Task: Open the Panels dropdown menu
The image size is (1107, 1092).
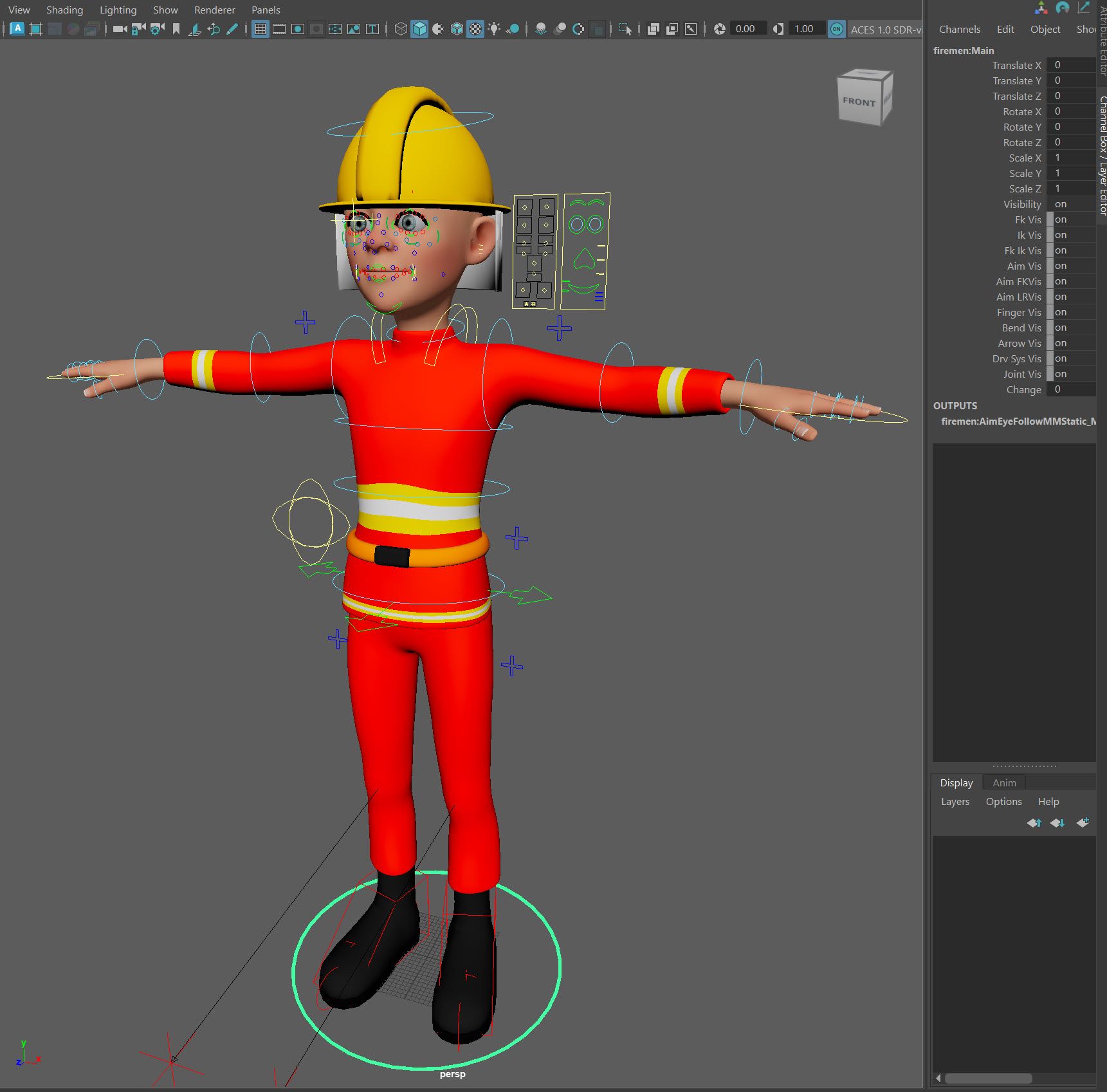Action: tap(266, 10)
